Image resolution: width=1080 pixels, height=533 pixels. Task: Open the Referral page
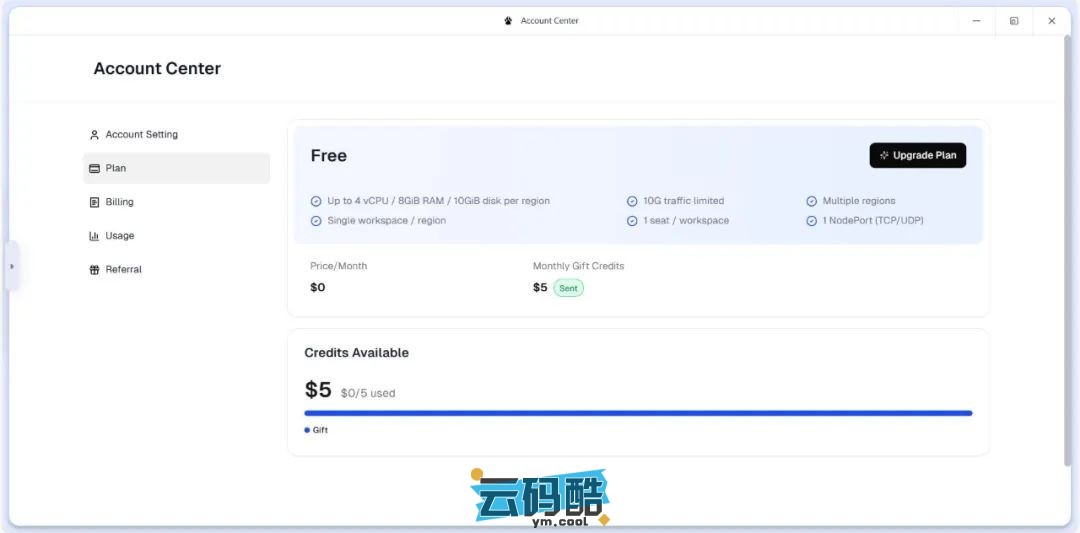(123, 270)
